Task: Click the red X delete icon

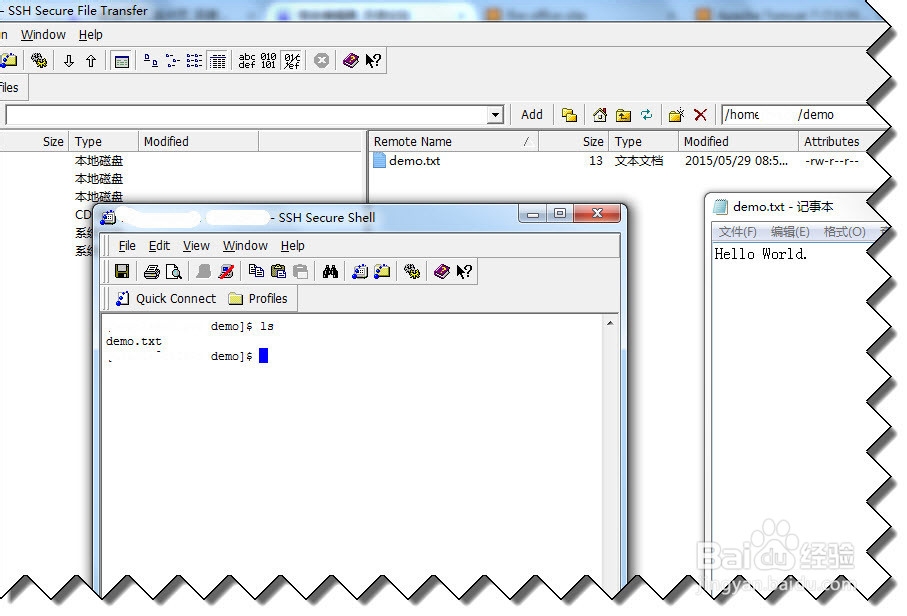Action: [x=700, y=115]
